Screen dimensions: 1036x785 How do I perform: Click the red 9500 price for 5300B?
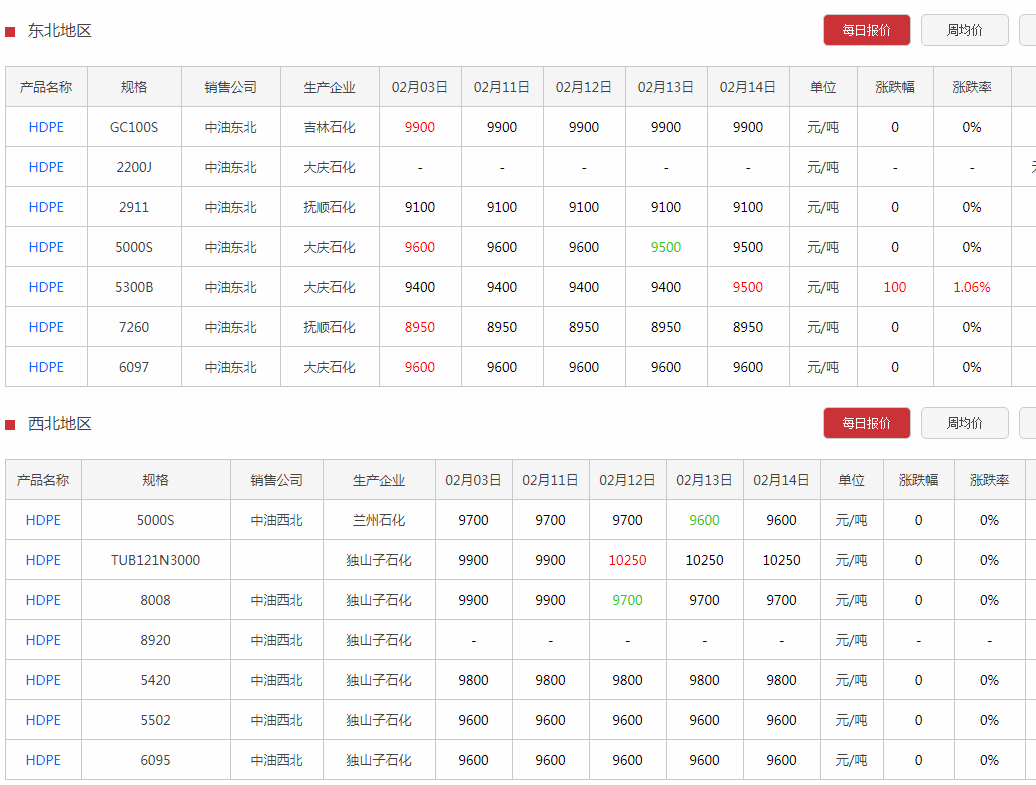(747, 287)
